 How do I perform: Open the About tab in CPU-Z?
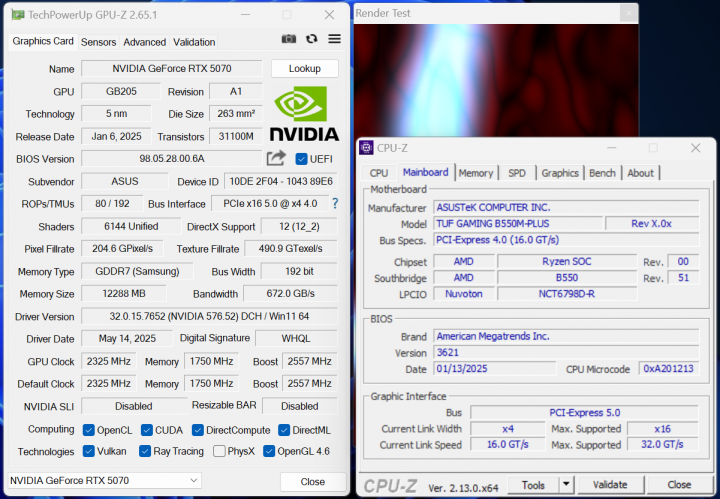[640, 173]
